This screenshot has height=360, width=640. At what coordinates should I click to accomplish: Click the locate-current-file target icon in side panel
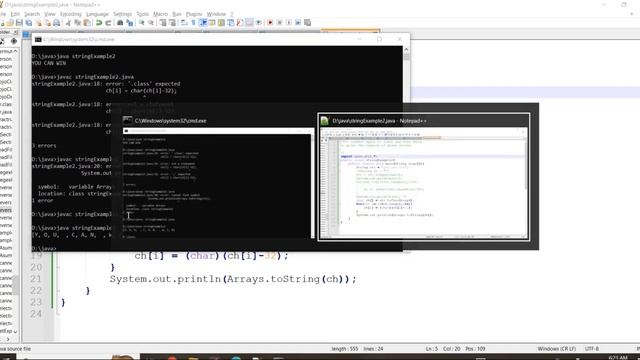14,41
